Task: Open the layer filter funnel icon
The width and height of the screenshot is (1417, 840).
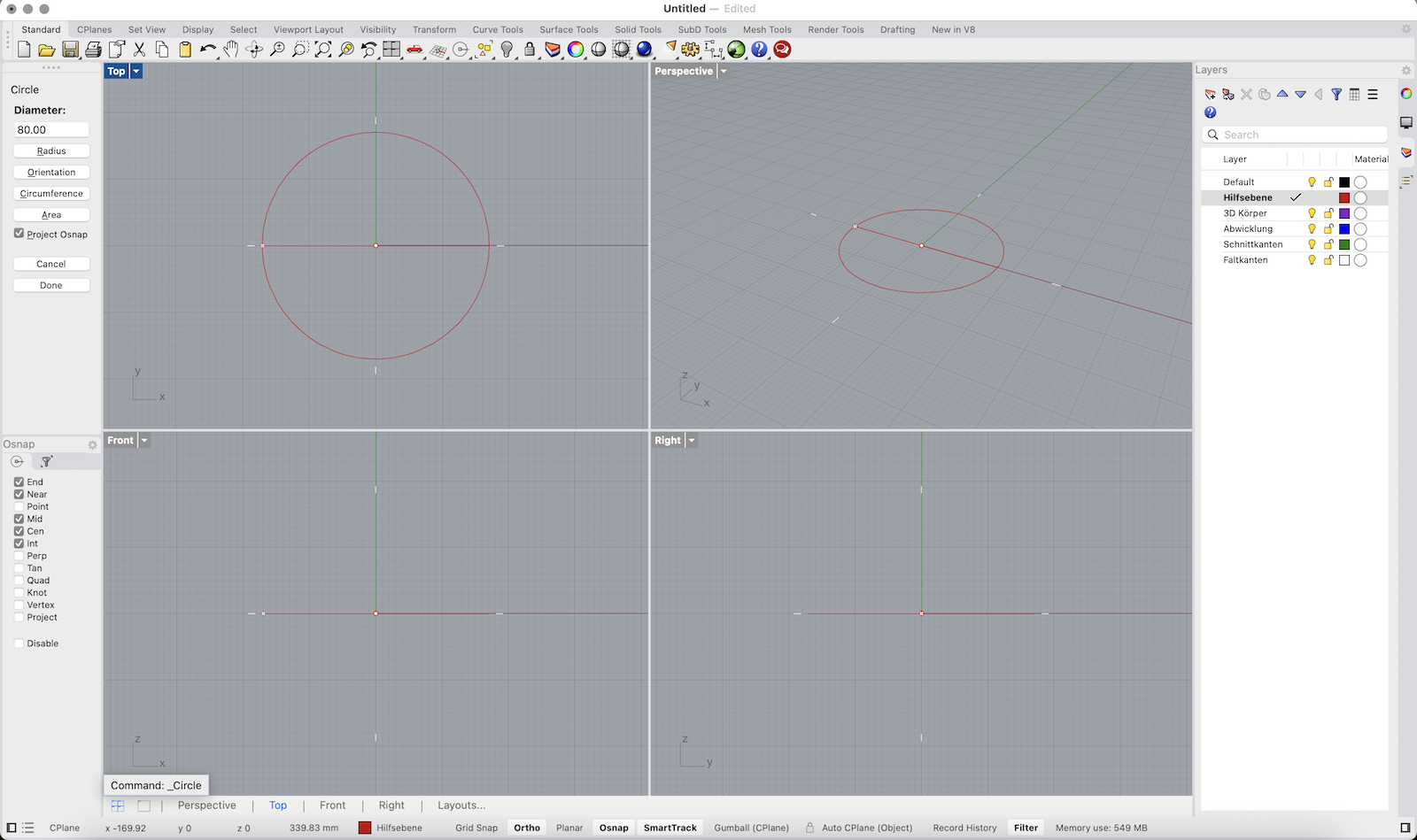Action: click(x=1336, y=95)
